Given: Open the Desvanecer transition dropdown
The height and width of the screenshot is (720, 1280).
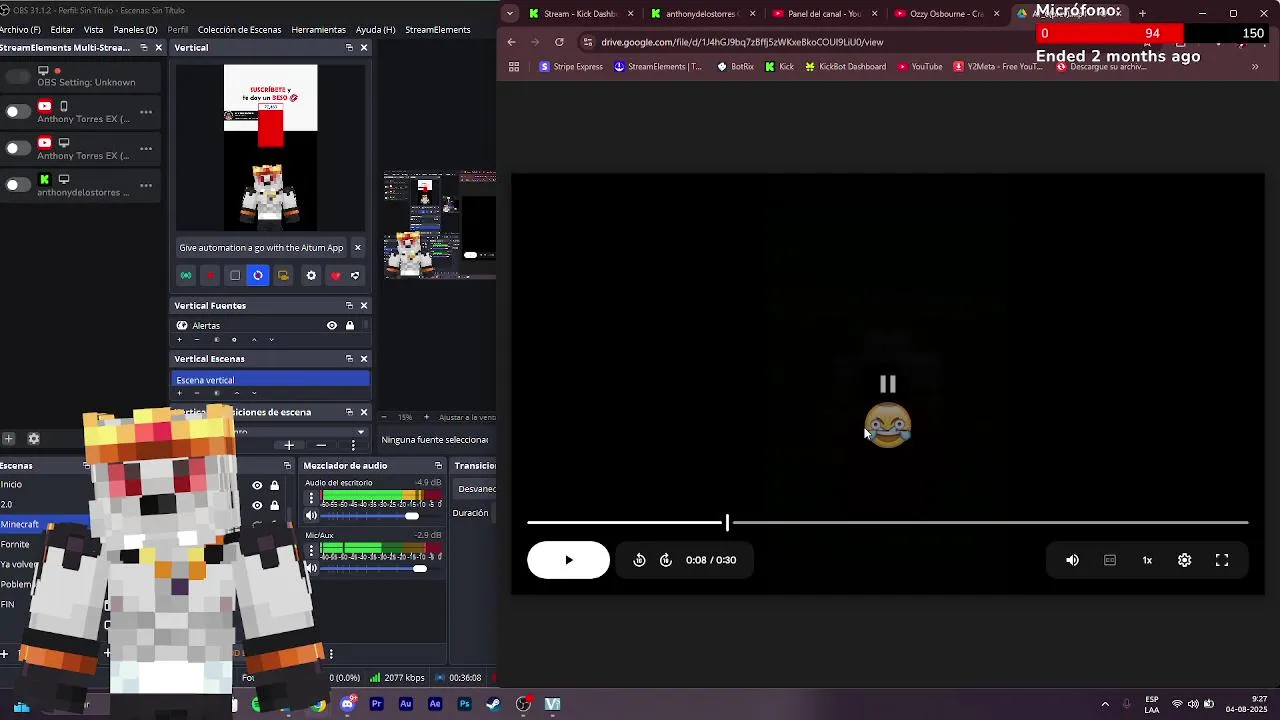Looking at the screenshot, I should (x=476, y=489).
